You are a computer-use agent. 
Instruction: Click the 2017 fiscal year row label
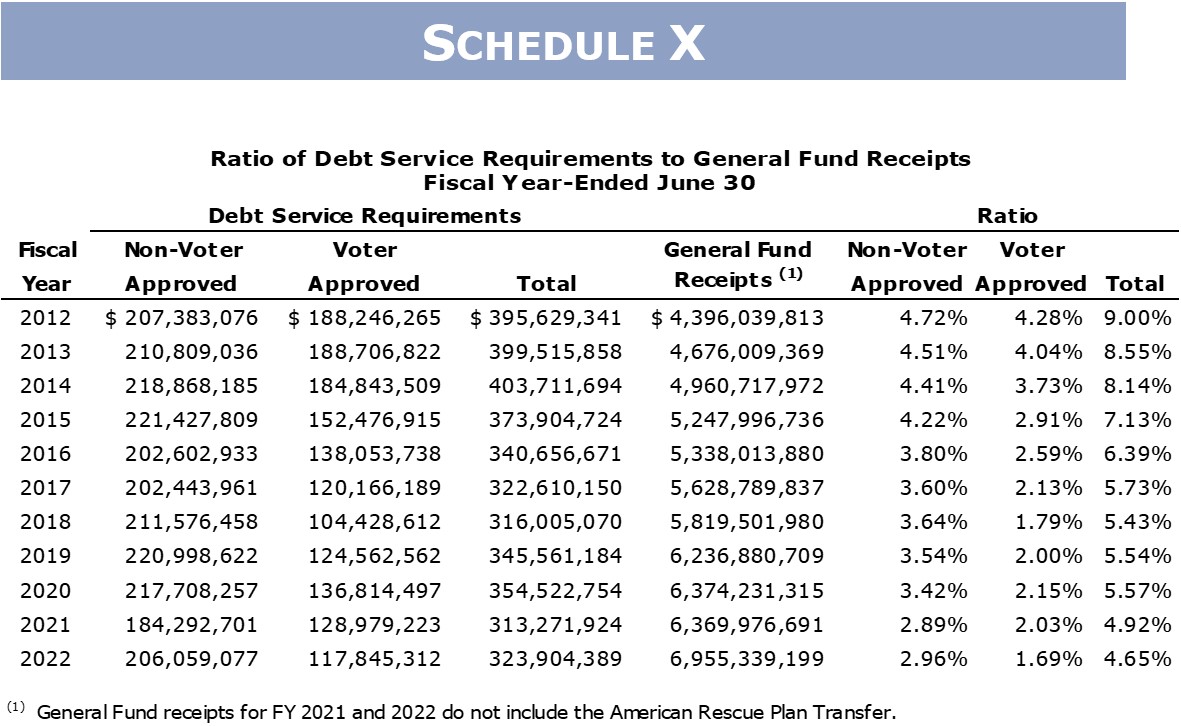coord(47,488)
